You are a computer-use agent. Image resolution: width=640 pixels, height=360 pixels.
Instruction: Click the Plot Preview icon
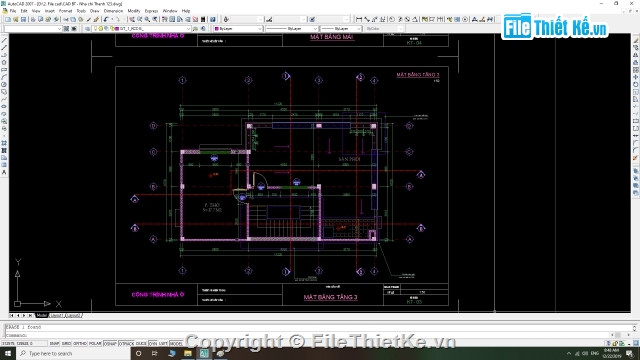coord(40,19)
